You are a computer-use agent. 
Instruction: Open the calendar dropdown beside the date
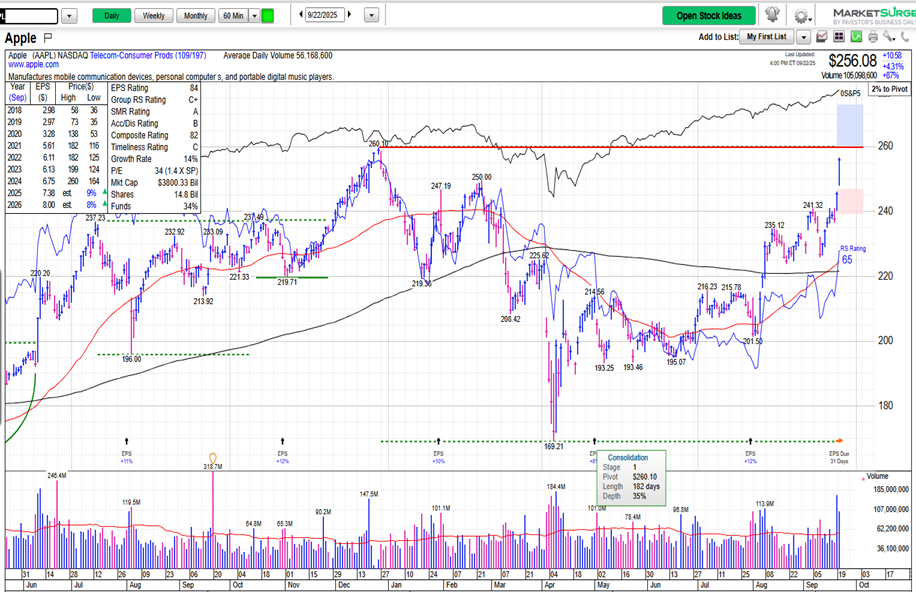[372, 16]
